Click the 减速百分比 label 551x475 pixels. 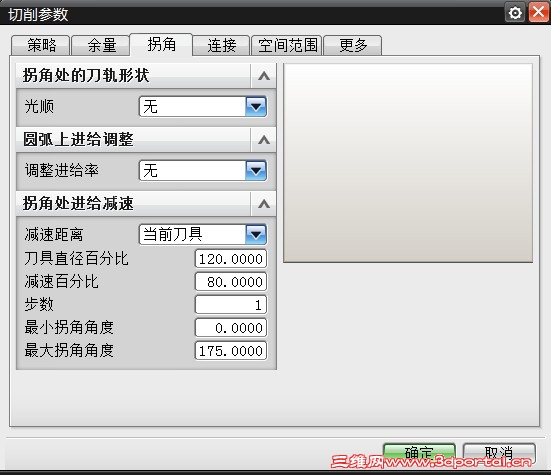click(x=61, y=282)
